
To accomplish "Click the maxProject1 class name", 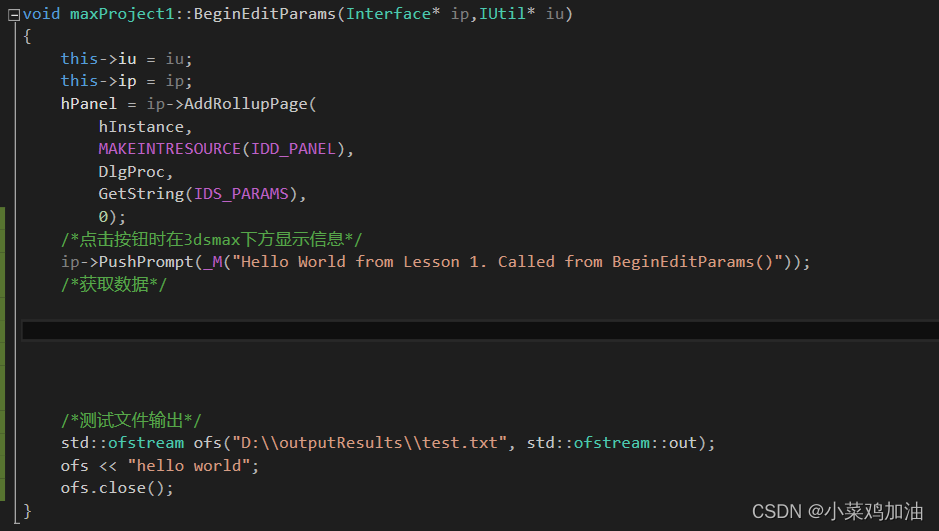I will tap(122, 14).
